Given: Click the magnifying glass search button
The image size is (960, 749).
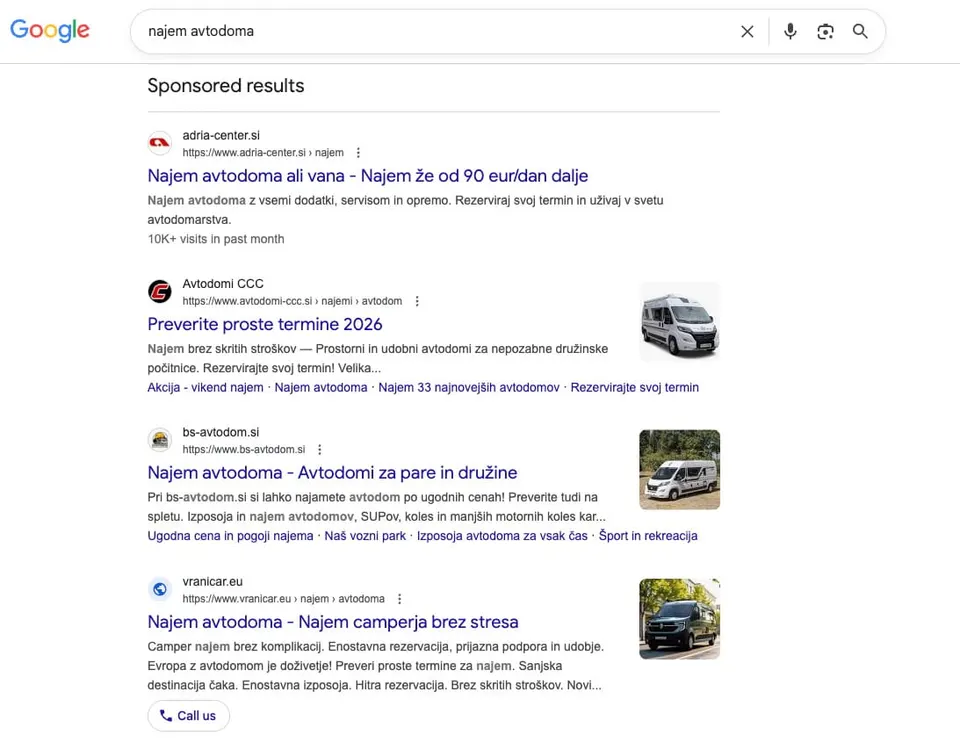Looking at the screenshot, I should click(860, 31).
